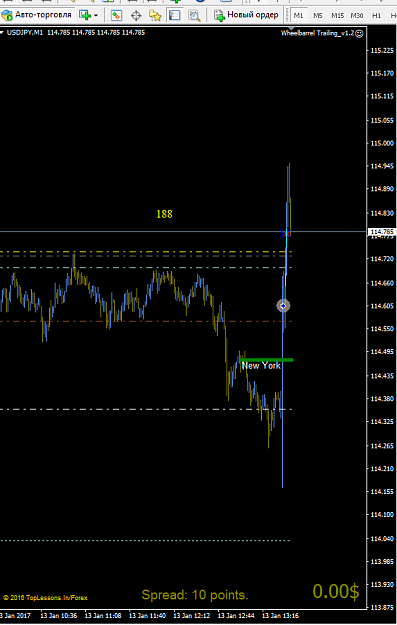The height and width of the screenshot is (625, 397).
Task: Click the 13 Jan 12:12 time axis label
Action: [x=192, y=616]
